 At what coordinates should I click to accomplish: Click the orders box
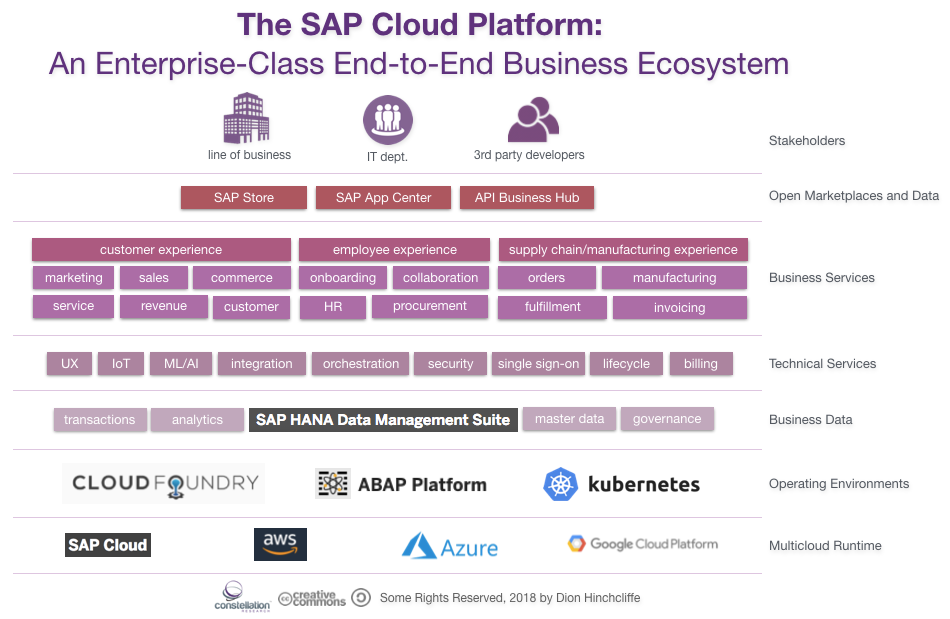(546, 277)
